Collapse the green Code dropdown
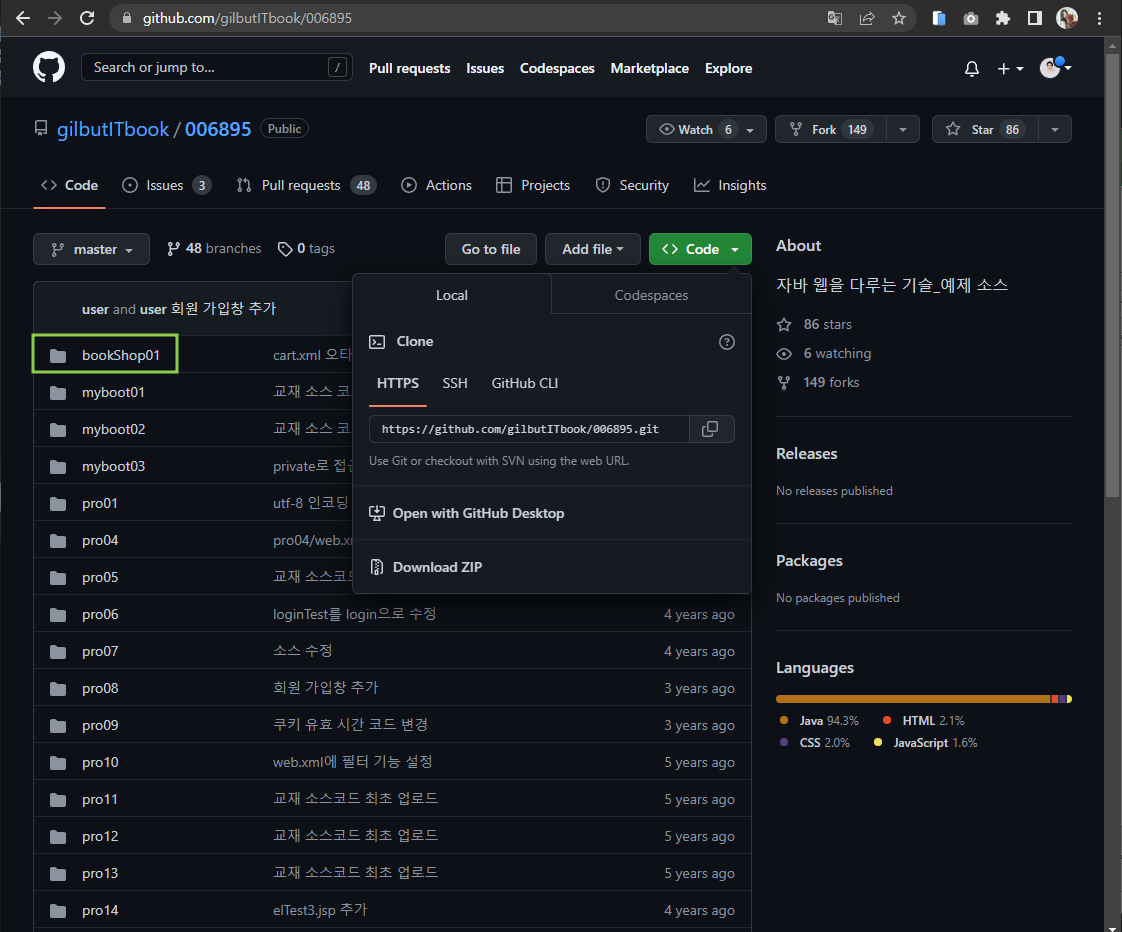 [700, 249]
